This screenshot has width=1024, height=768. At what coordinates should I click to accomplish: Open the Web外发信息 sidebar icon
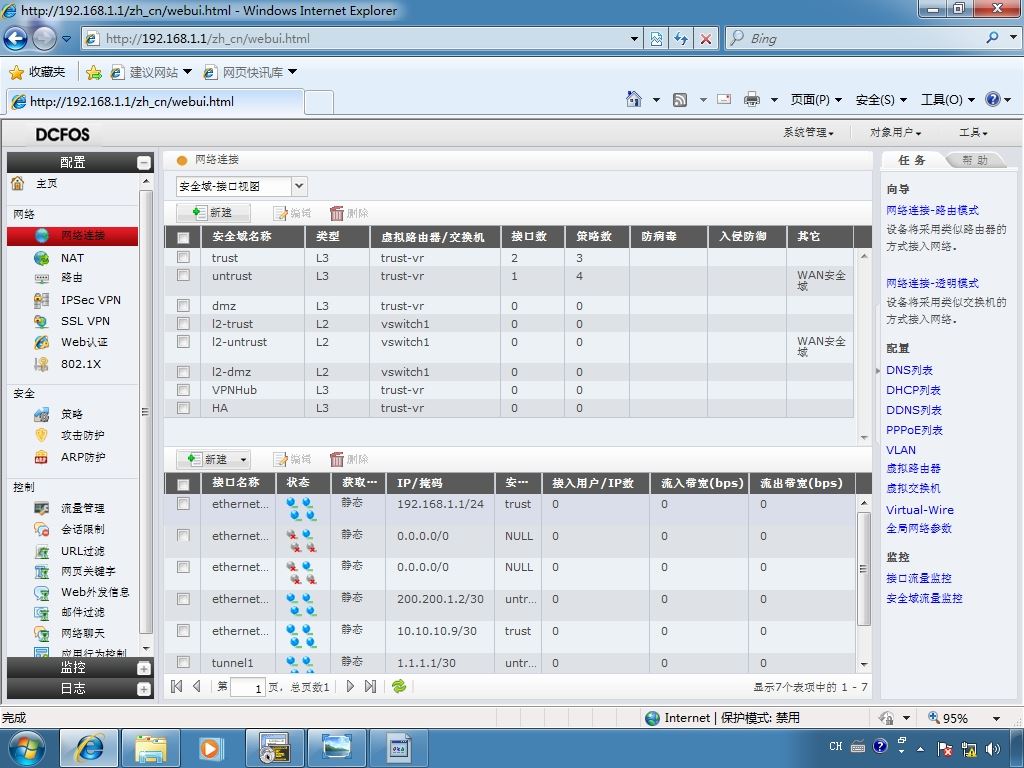coord(42,592)
